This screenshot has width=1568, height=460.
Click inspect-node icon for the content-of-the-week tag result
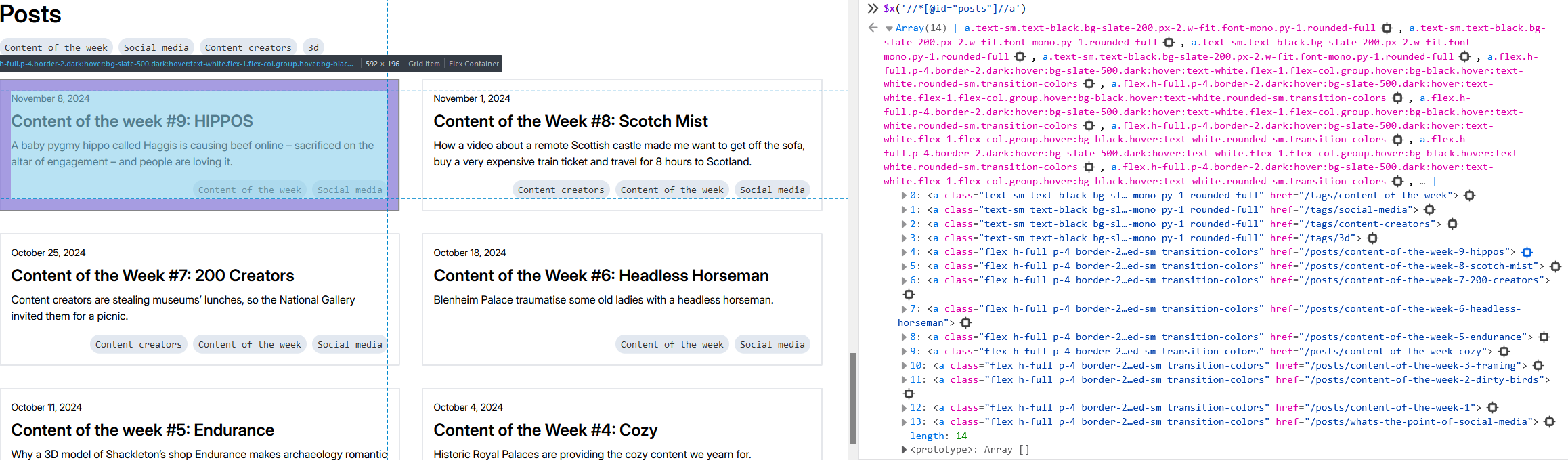coord(1469,196)
